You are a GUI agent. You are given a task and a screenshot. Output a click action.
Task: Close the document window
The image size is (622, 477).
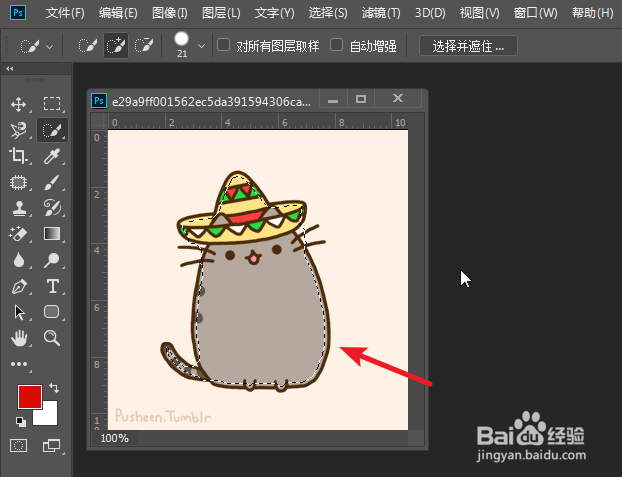(x=398, y=98)
